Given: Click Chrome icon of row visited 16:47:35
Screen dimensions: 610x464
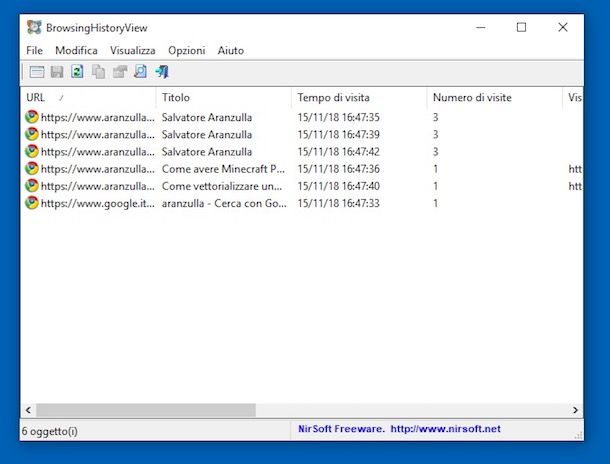Looking at the screenshot, I should pos(32,117).
